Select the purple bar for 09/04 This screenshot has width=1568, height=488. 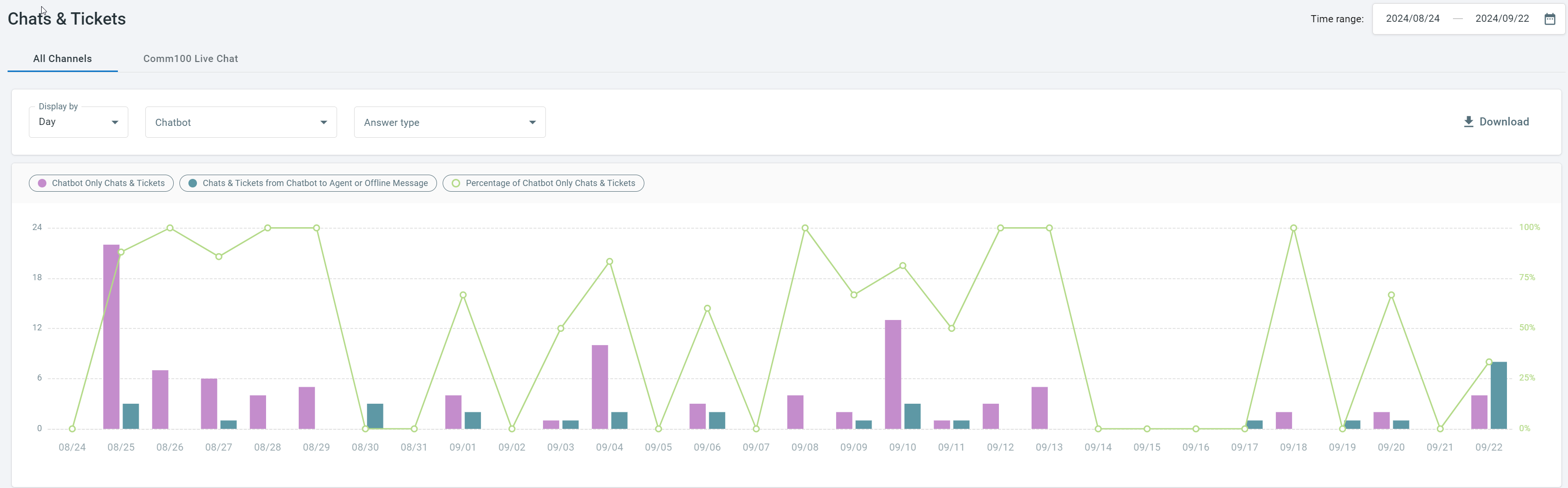tap(599, 387)
